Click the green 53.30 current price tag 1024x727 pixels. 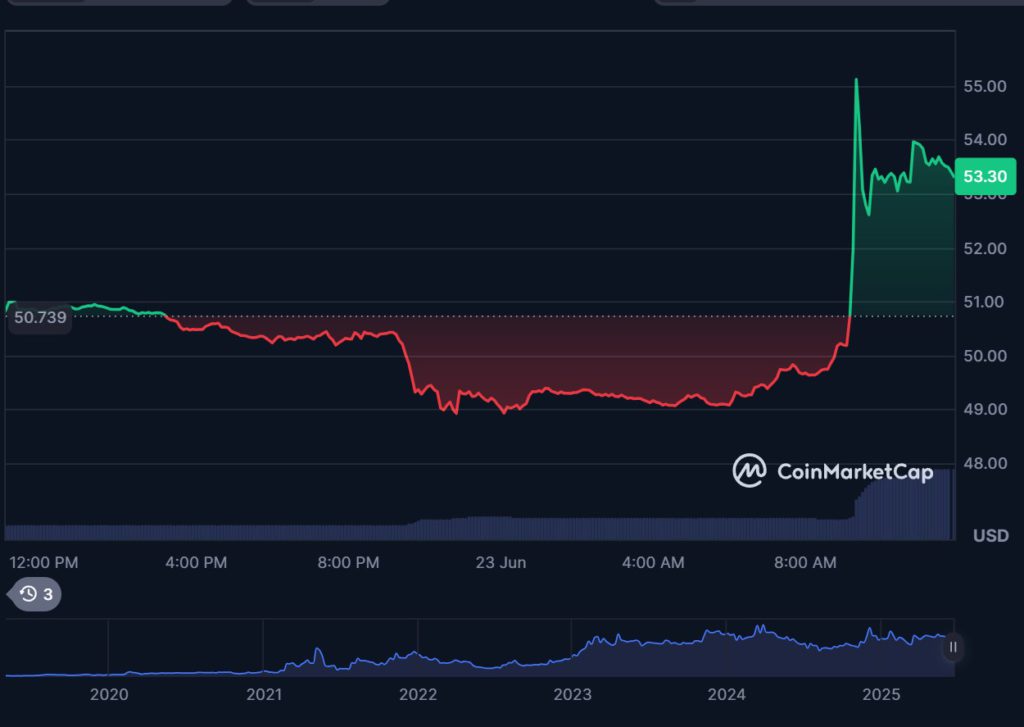click(x=985, y=177)
